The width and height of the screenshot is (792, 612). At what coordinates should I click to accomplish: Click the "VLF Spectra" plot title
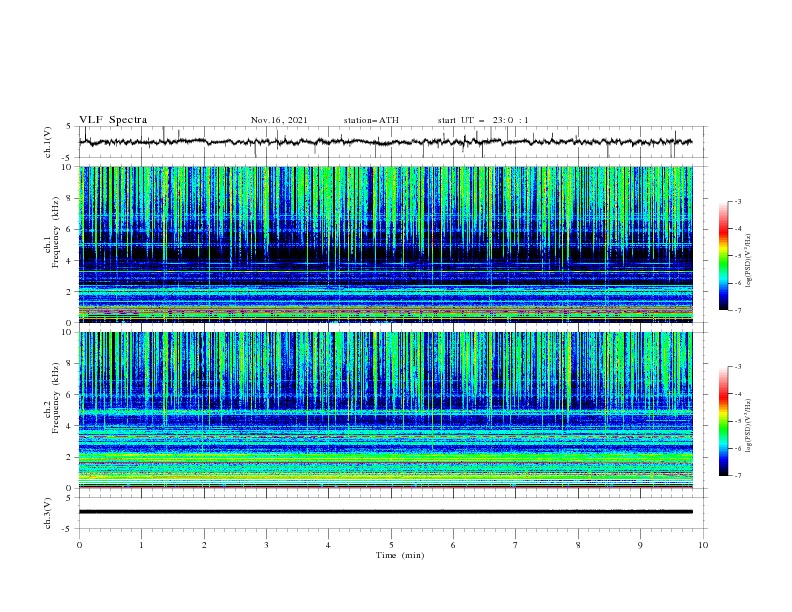point(113,120)
